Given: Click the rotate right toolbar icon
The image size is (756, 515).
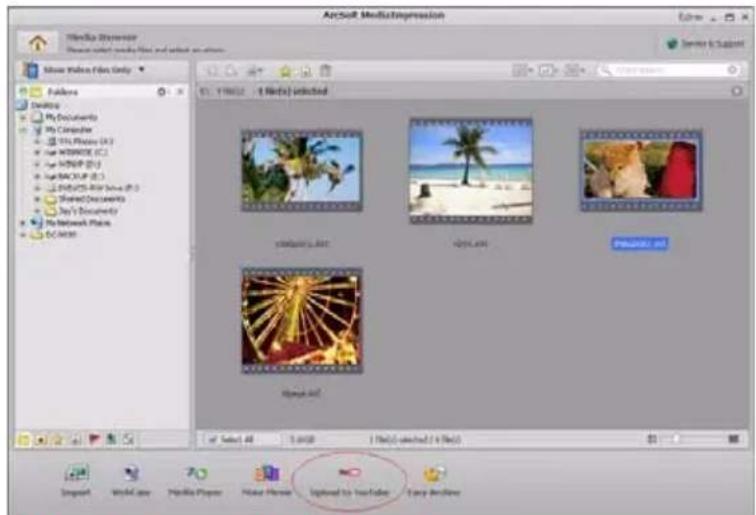Looking at the screenshot, I should (x=231, y=71).
